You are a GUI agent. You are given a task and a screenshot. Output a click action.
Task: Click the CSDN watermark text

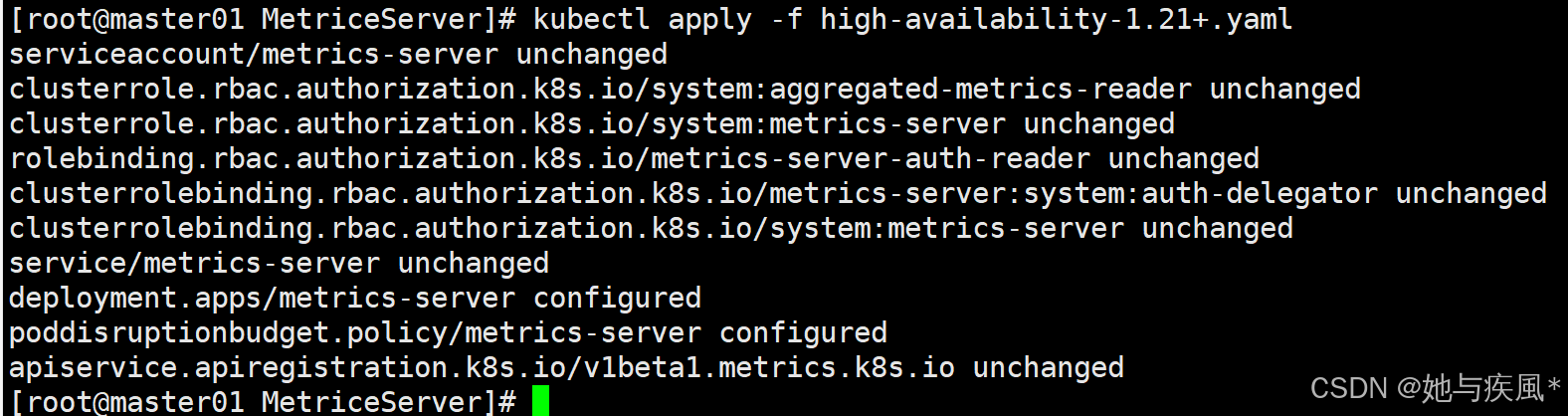tap(1435, 388)
